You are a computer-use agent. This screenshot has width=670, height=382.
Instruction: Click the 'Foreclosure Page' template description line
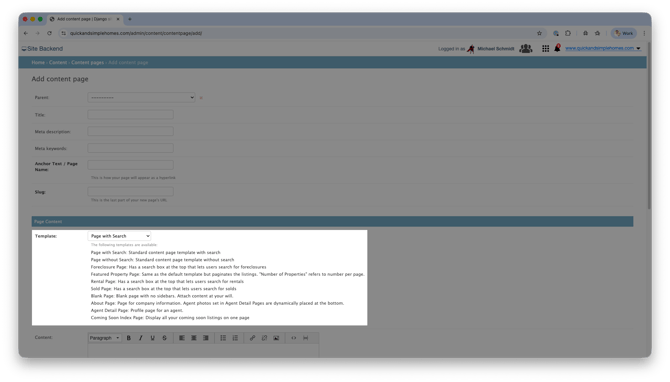(178, 267)
